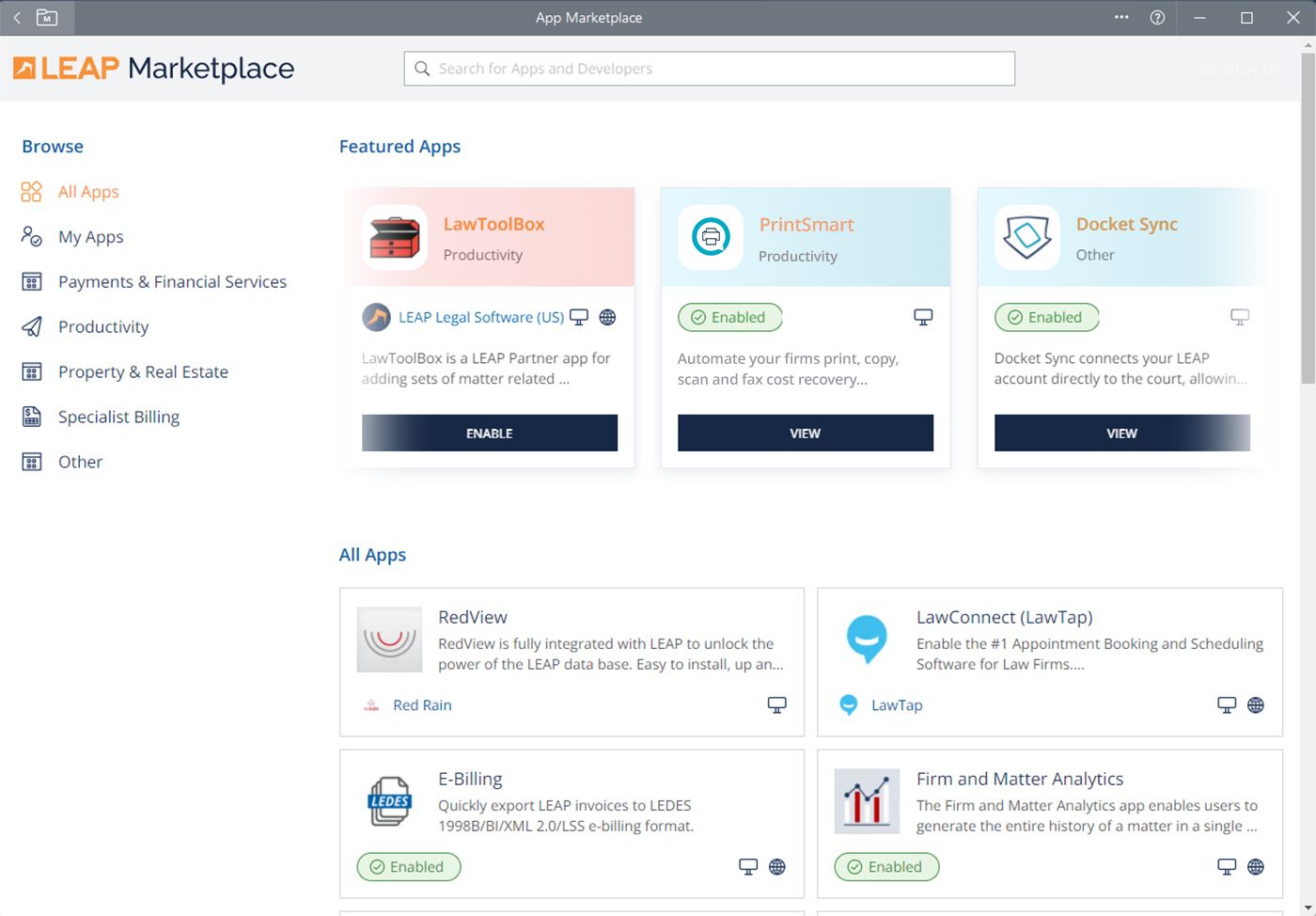
Task: Open the three-dot menu in title bar
Action: click(x=1121, y=17)
